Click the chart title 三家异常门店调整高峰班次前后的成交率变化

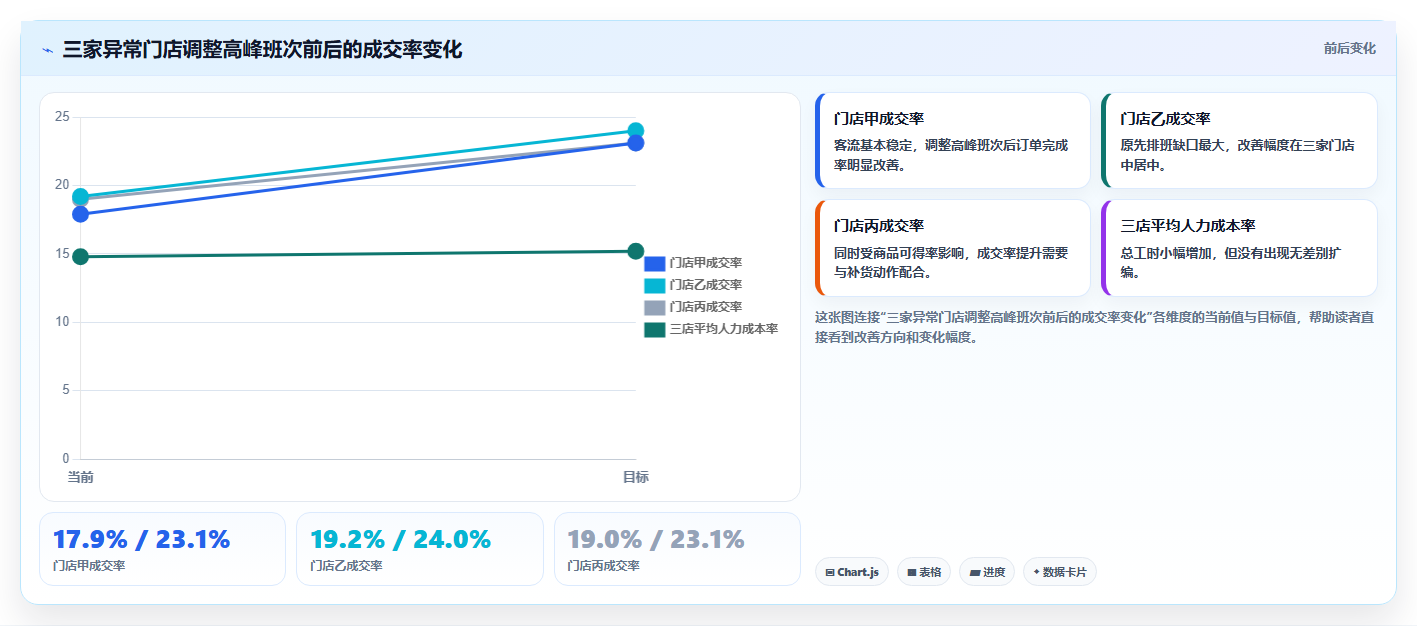[262, 50]
